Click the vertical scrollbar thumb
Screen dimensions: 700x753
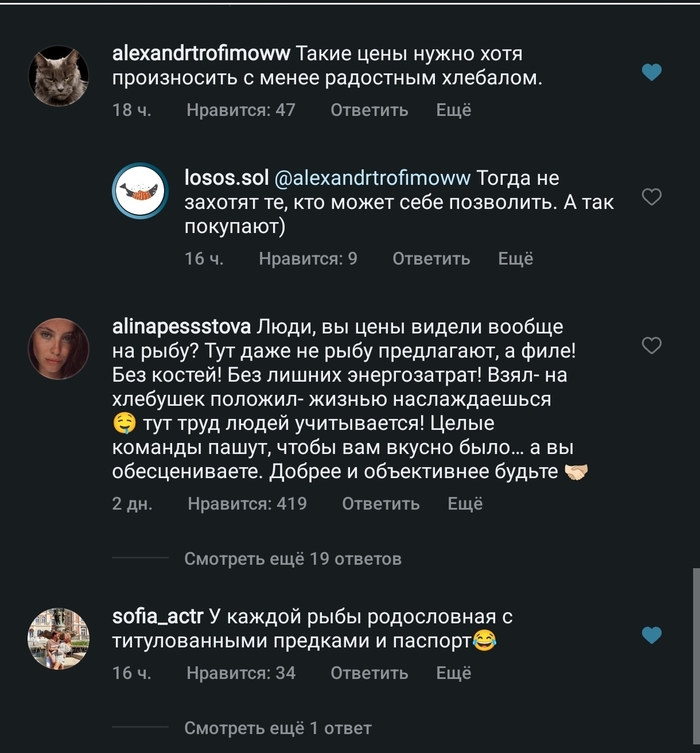pyautogui.click(x=695, y=655)
